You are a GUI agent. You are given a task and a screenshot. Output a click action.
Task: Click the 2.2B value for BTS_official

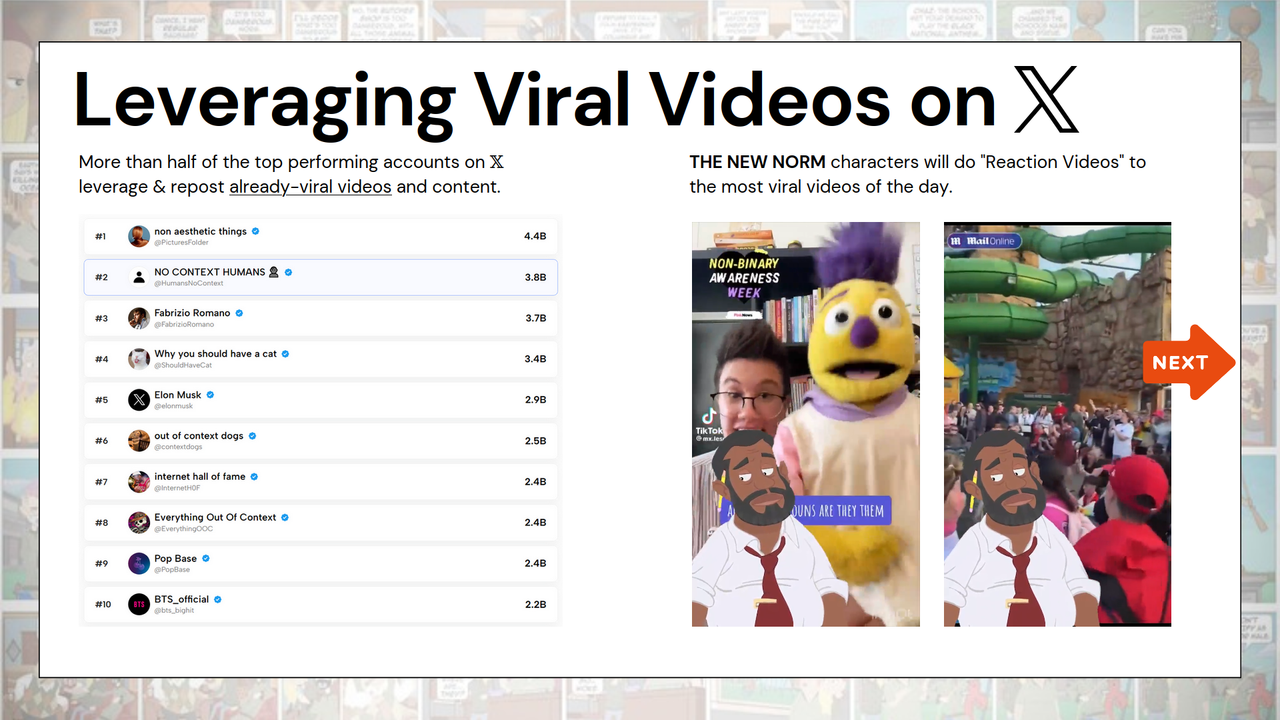pyautogui.click(x=535, y=605)
